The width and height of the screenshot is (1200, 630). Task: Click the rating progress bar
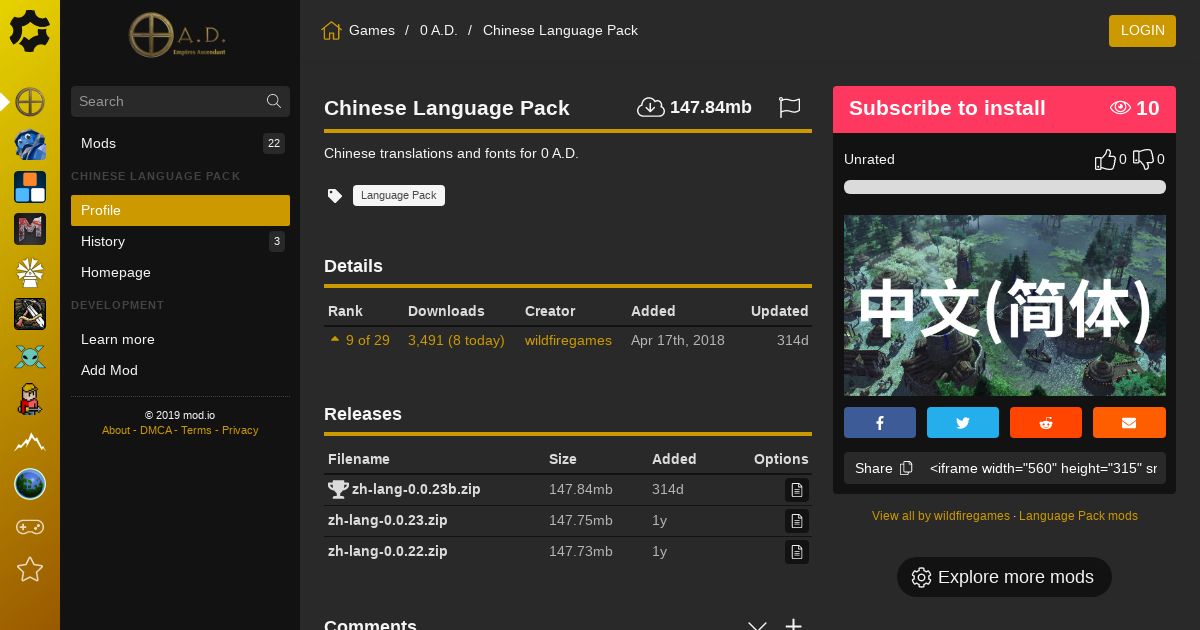click(1005, 187)
